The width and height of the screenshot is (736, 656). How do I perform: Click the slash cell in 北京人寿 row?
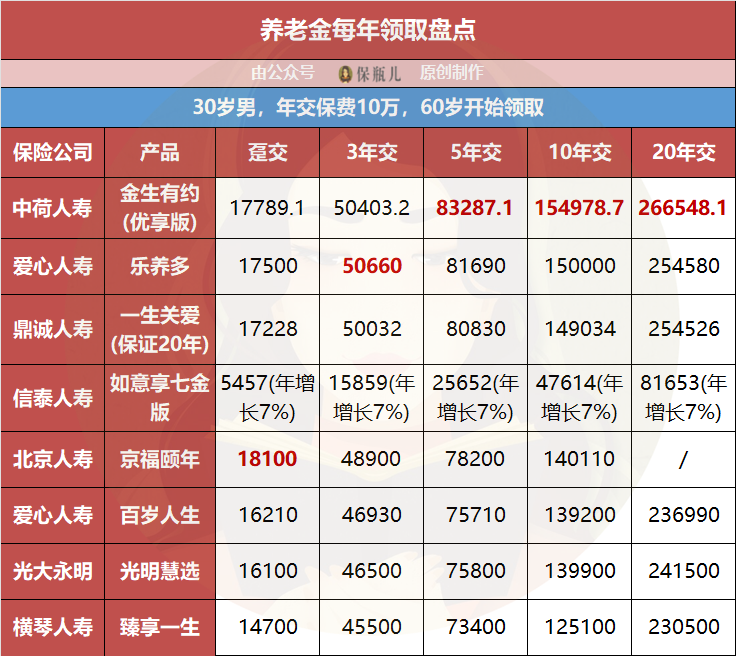684,459
